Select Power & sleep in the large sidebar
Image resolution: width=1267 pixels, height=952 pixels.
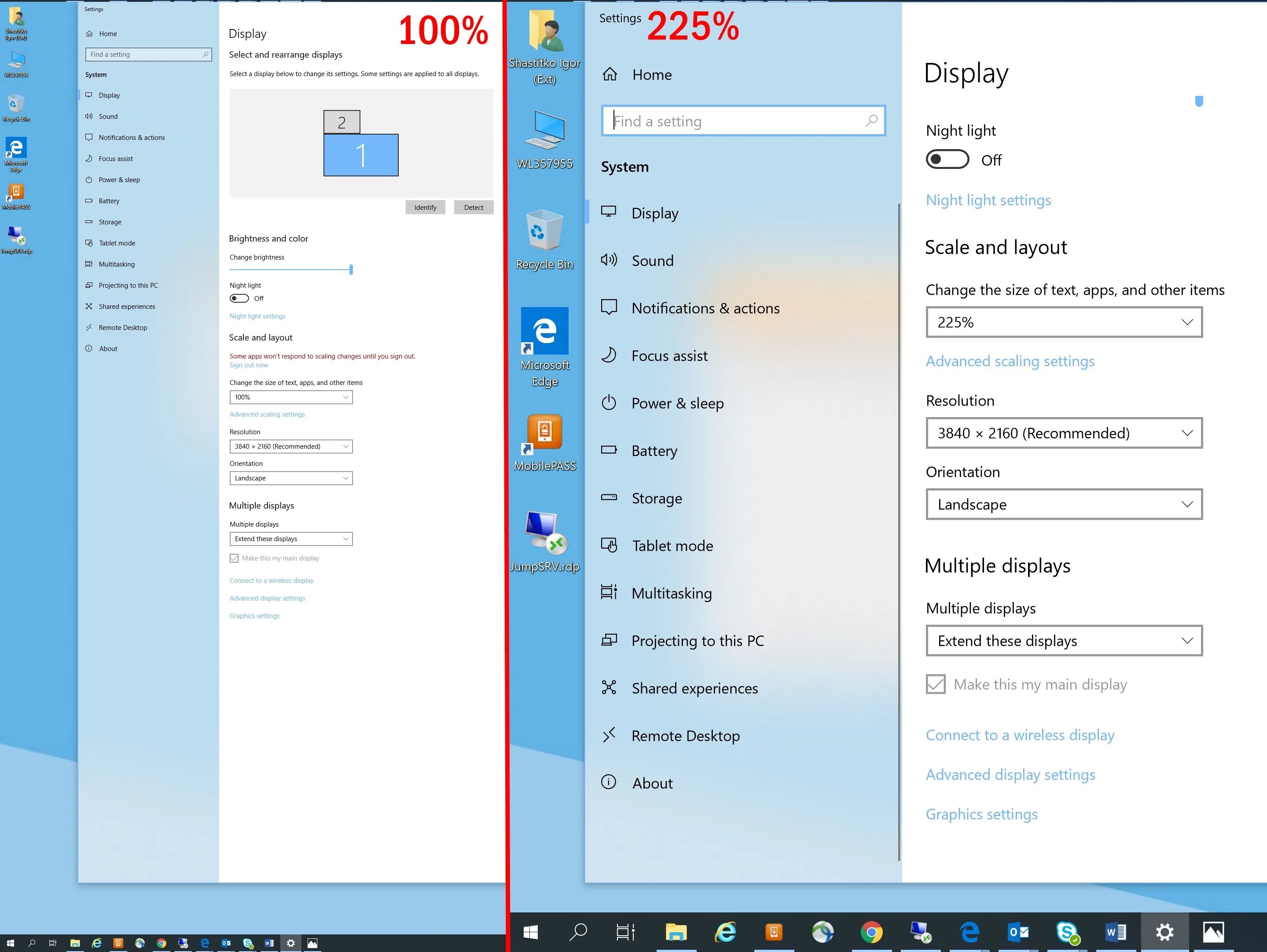pyautogui.click(x=677, y=403)
